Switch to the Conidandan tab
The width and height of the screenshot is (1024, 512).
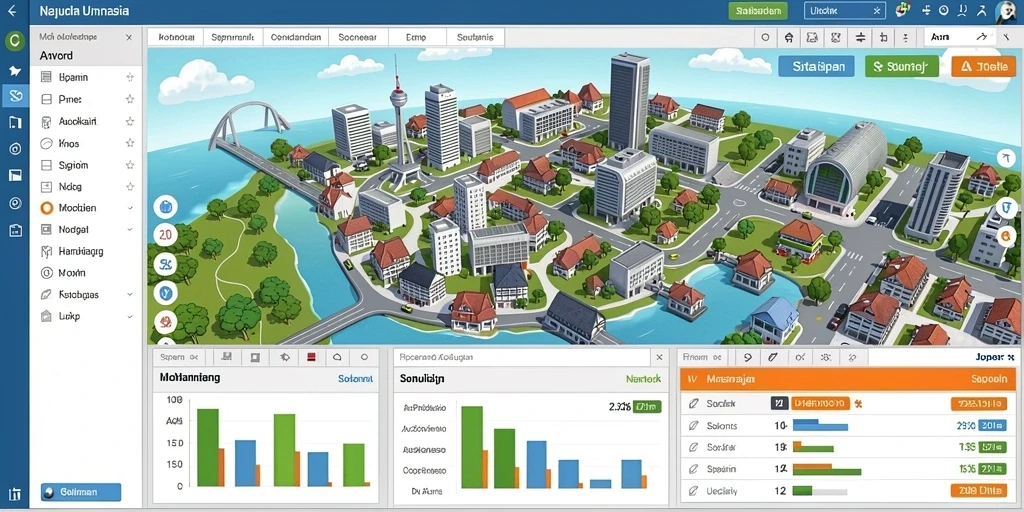tap(296, 37)
